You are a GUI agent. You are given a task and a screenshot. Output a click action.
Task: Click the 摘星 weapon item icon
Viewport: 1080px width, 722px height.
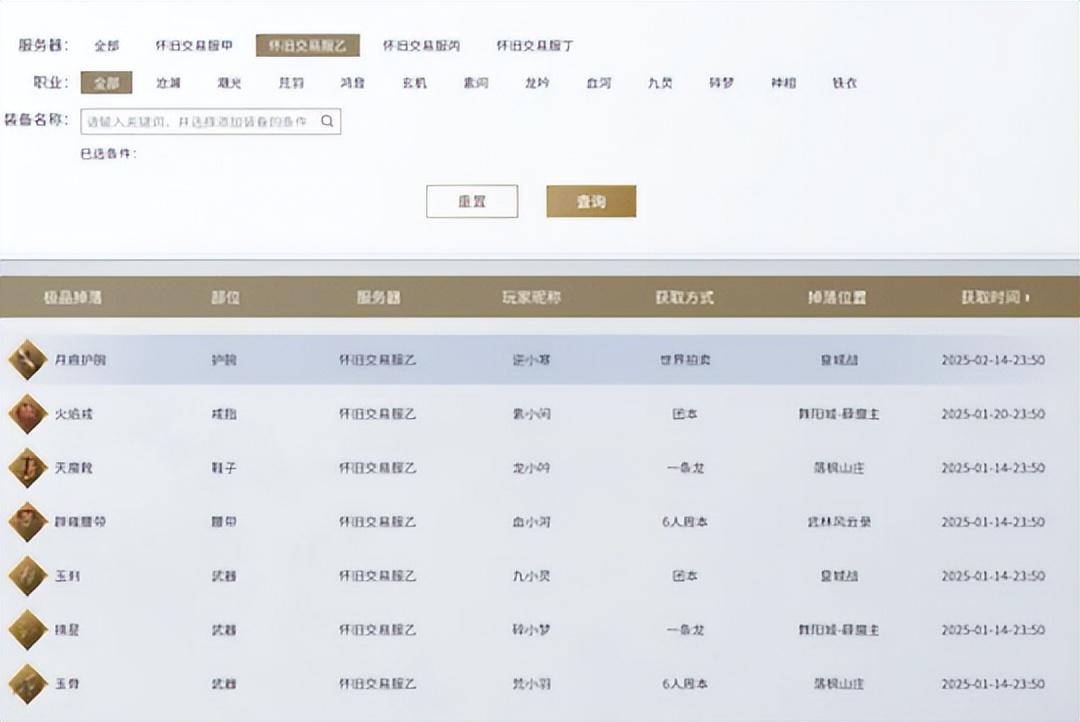coord(27,630)
